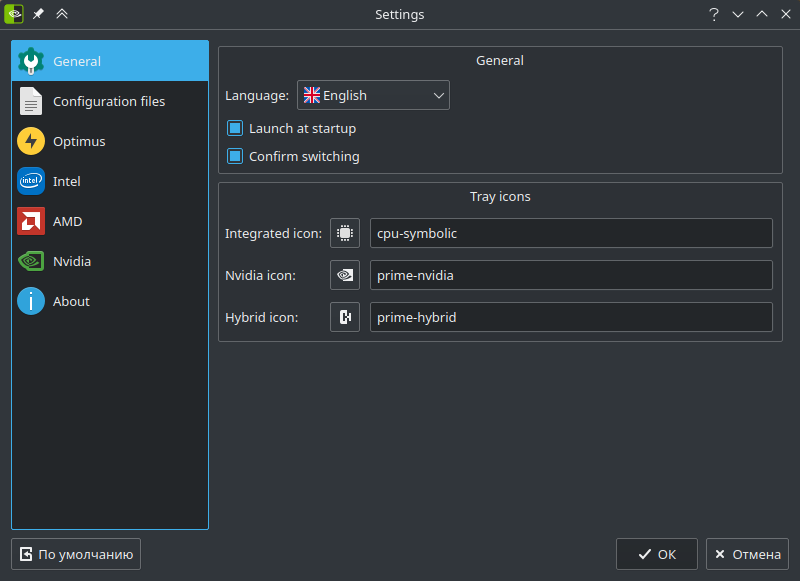Screen dimensions: 800x581
Task: Restore defaults with По умолчанию button
Action: [76, 554]
